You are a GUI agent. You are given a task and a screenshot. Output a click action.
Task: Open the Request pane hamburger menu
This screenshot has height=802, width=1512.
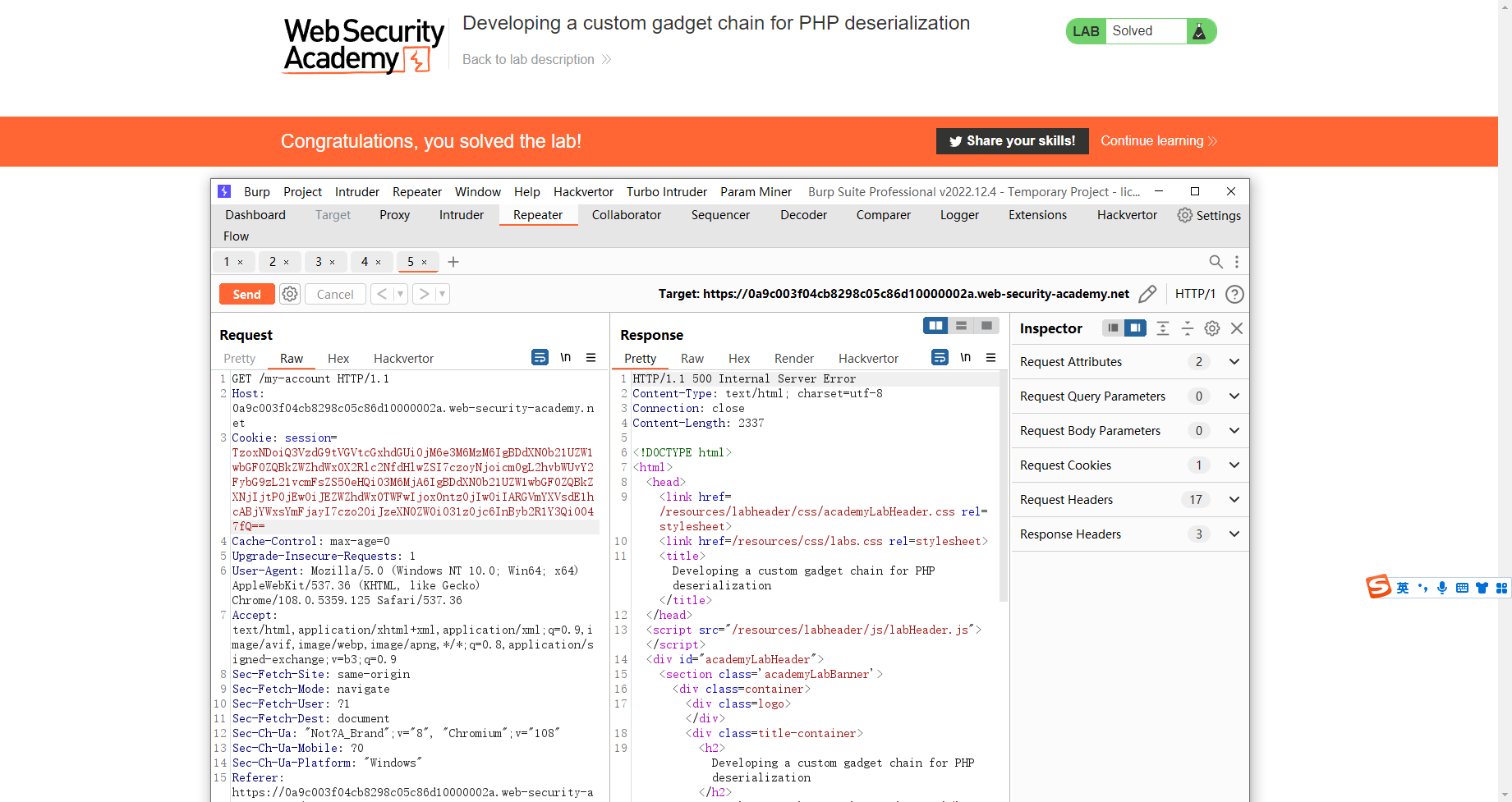[x=591, y=358]
